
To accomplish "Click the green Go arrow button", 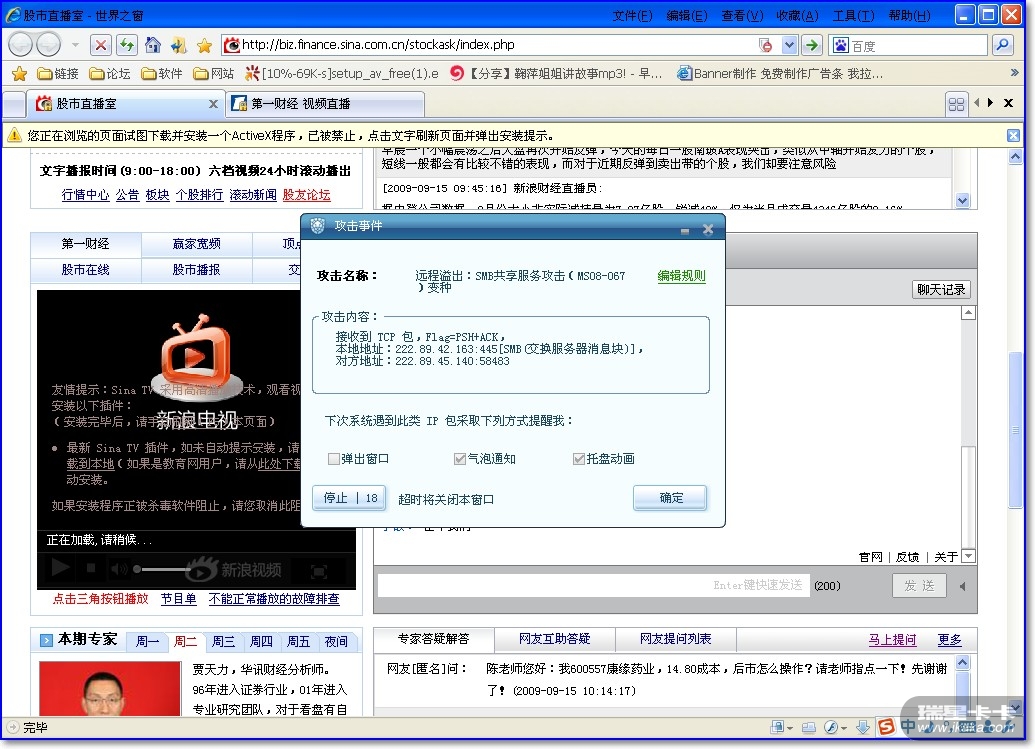I will (x=812, y=45).
